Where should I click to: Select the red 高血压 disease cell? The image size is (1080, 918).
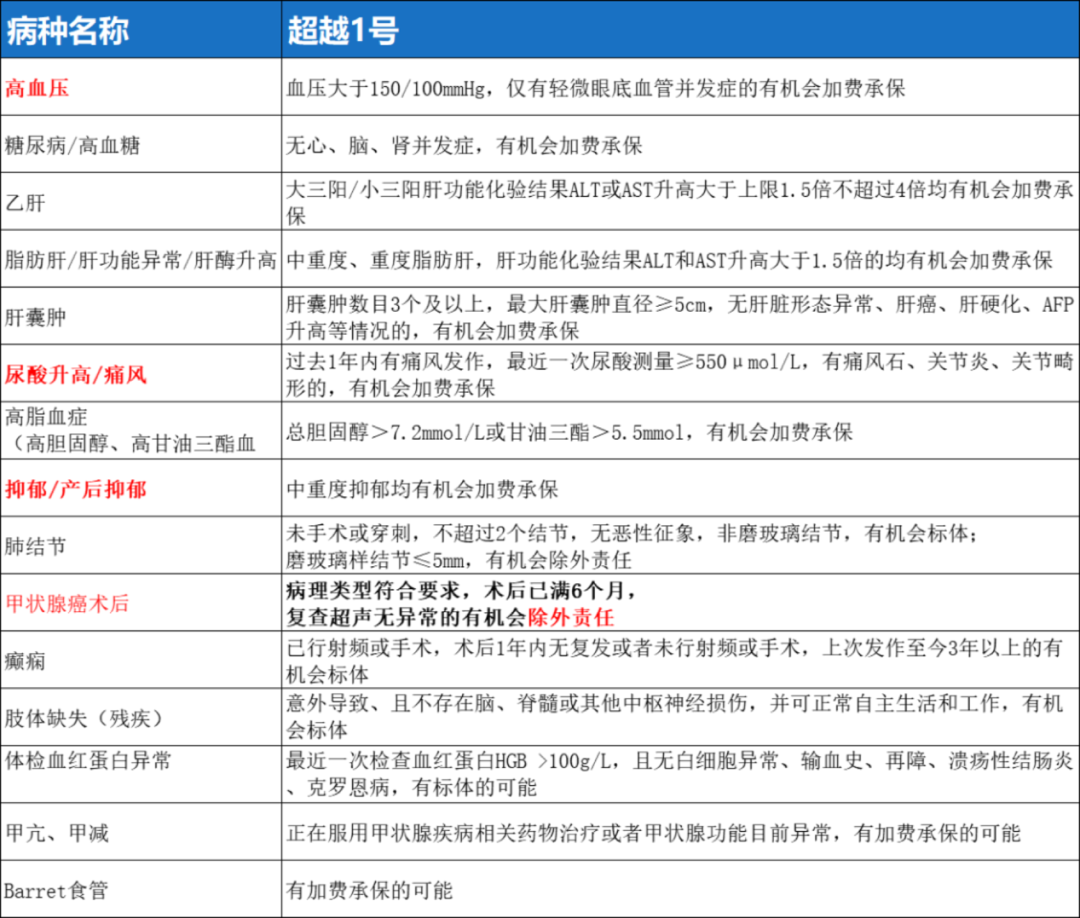(x=141, y=87)
